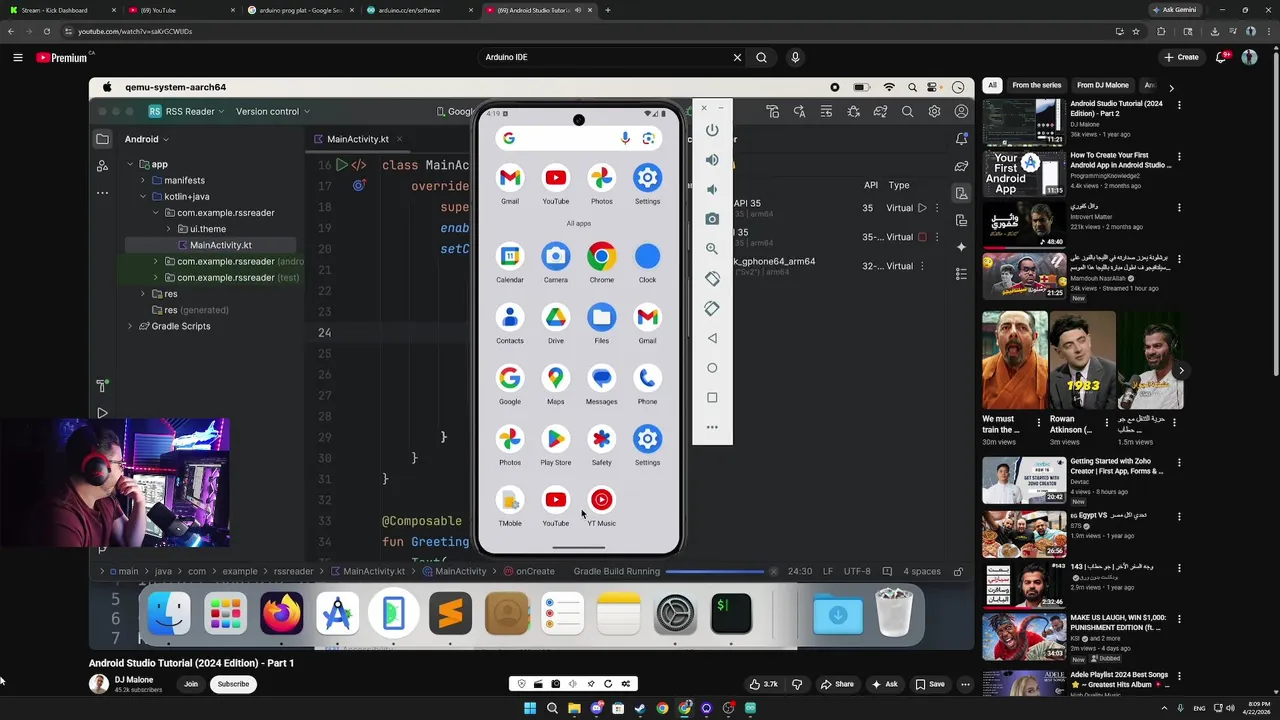Open Sublime Text in the macOS dock
Viewport: 1280px width, 720px height.
450,613
